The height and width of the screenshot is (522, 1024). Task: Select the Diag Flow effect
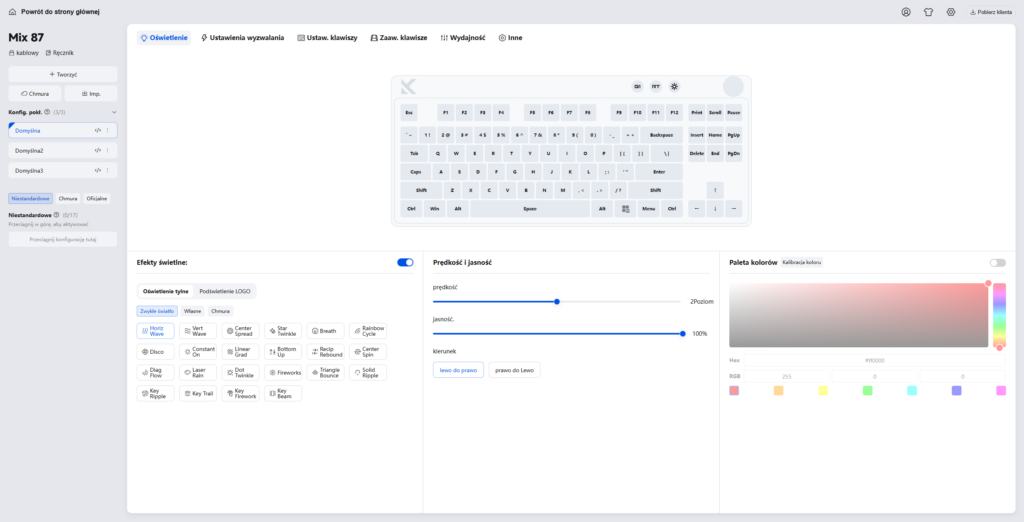click(155, 372)
